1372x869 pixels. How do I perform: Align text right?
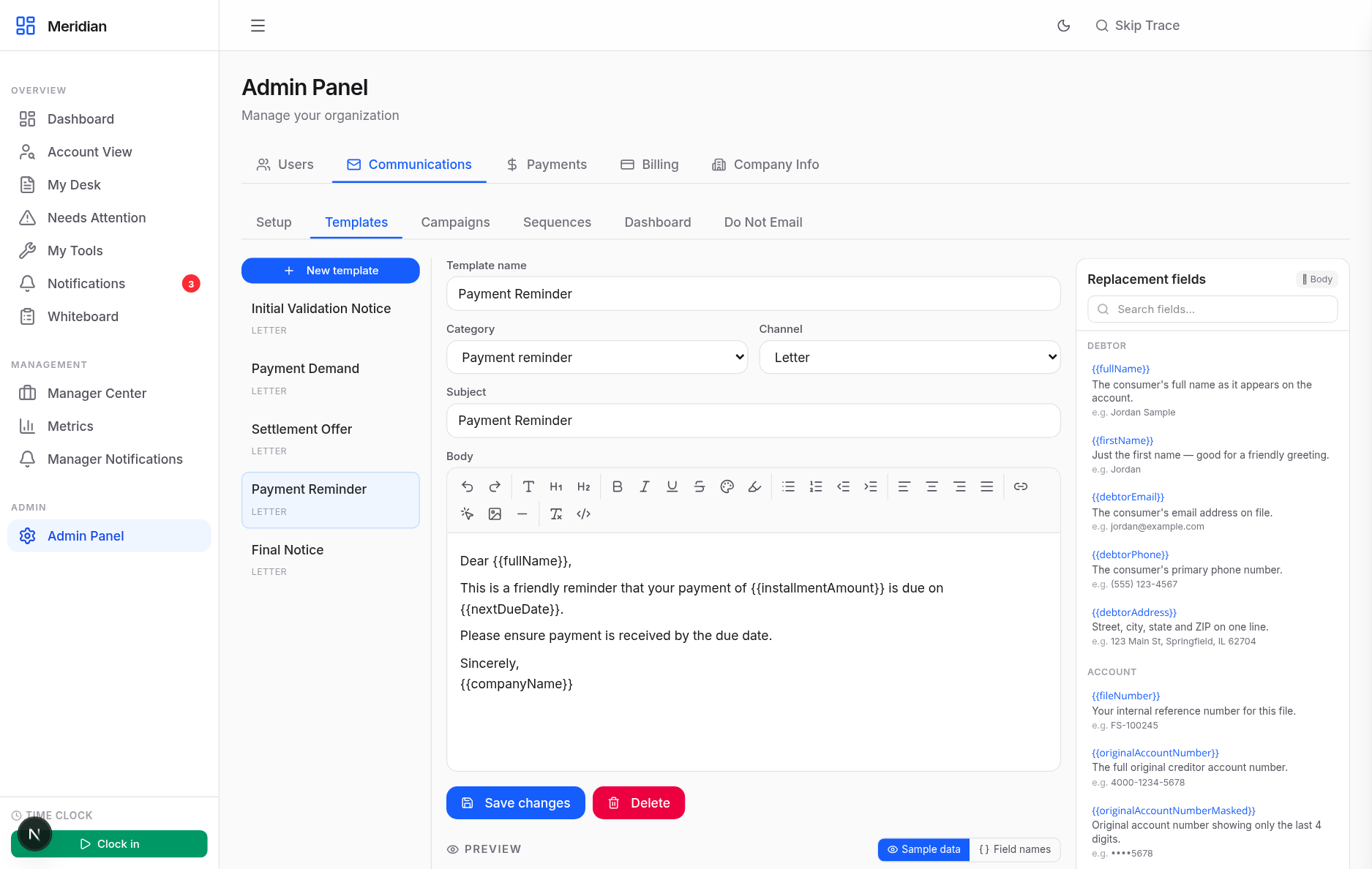point(959,486)
